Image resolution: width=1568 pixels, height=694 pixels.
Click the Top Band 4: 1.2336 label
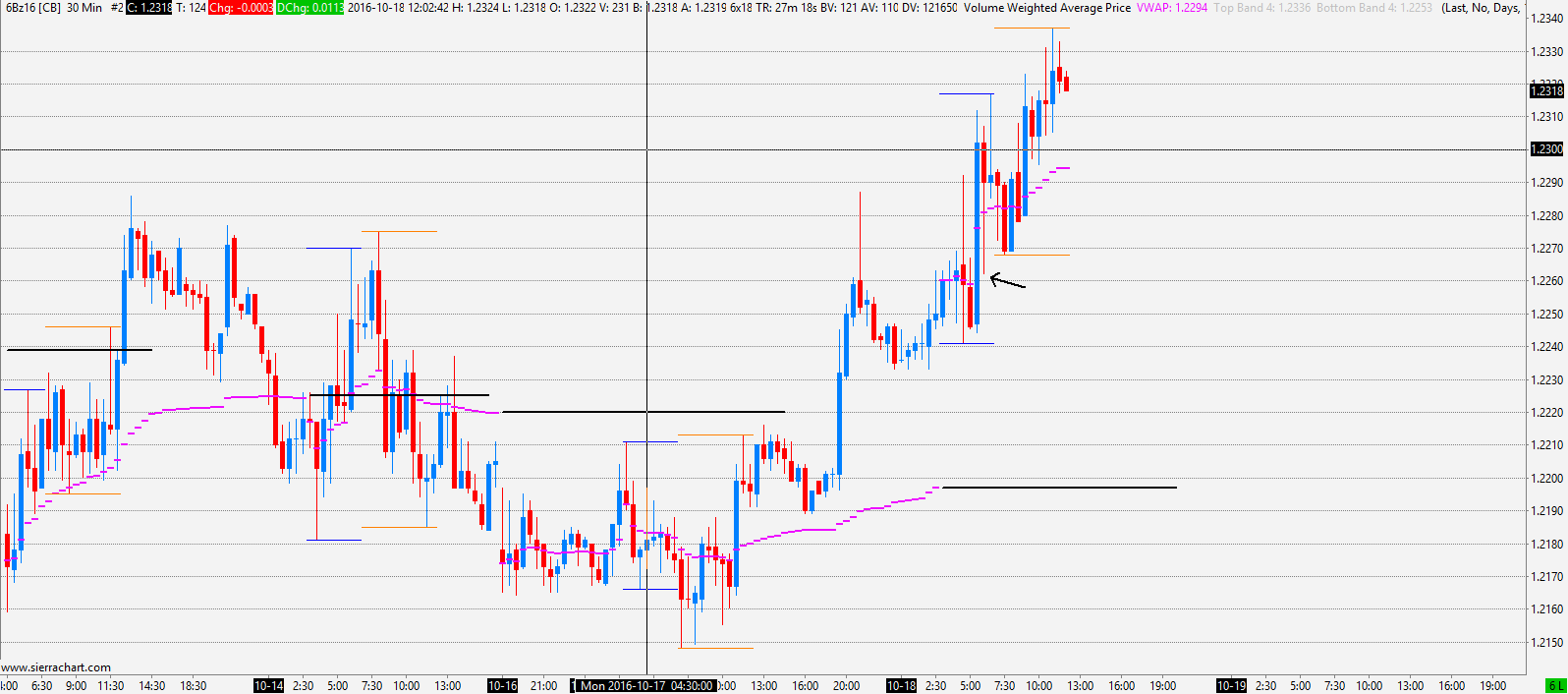point(1261,8)
